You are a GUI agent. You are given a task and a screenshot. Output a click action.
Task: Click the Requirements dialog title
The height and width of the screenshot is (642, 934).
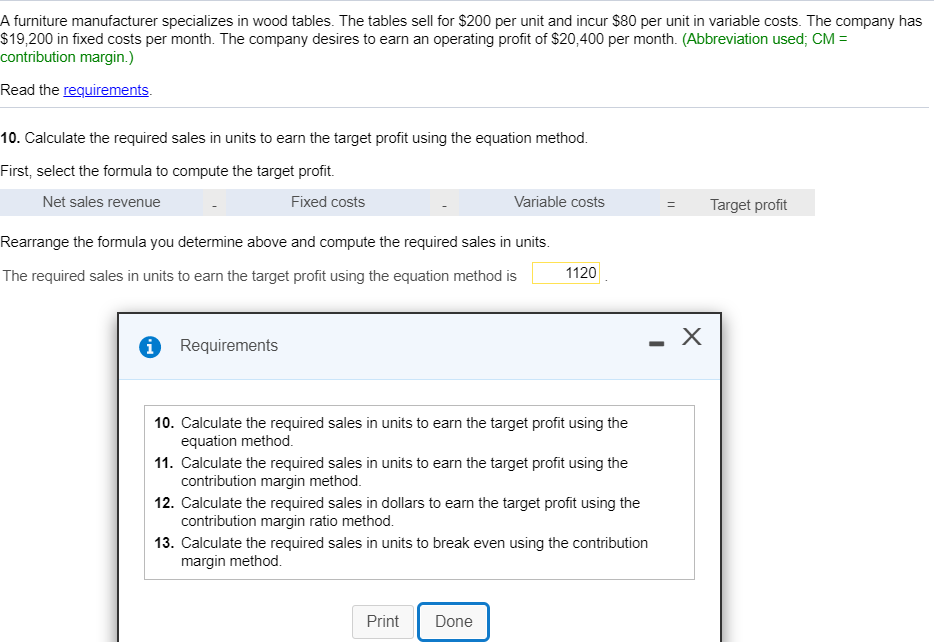(x=229, y=345)
